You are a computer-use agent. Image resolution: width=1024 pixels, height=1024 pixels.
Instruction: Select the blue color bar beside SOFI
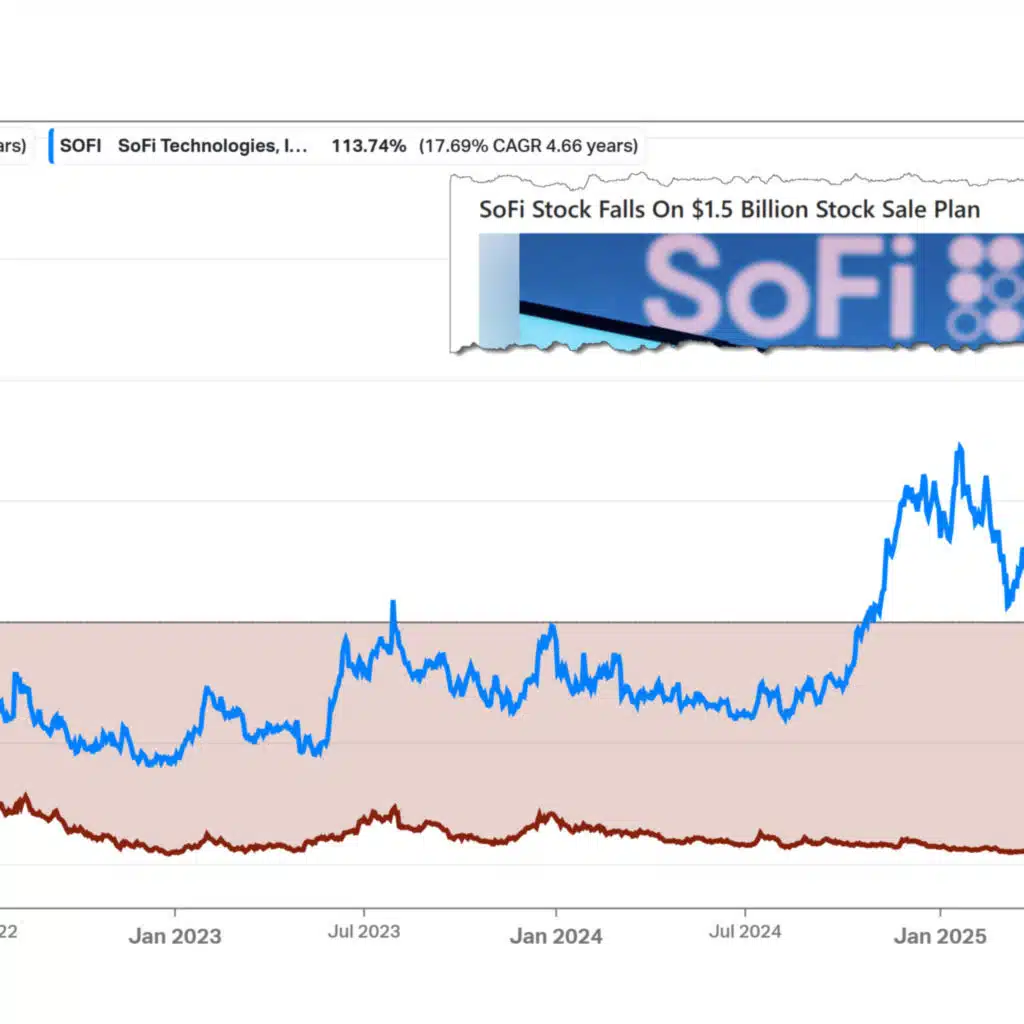[x=51, y=146]
